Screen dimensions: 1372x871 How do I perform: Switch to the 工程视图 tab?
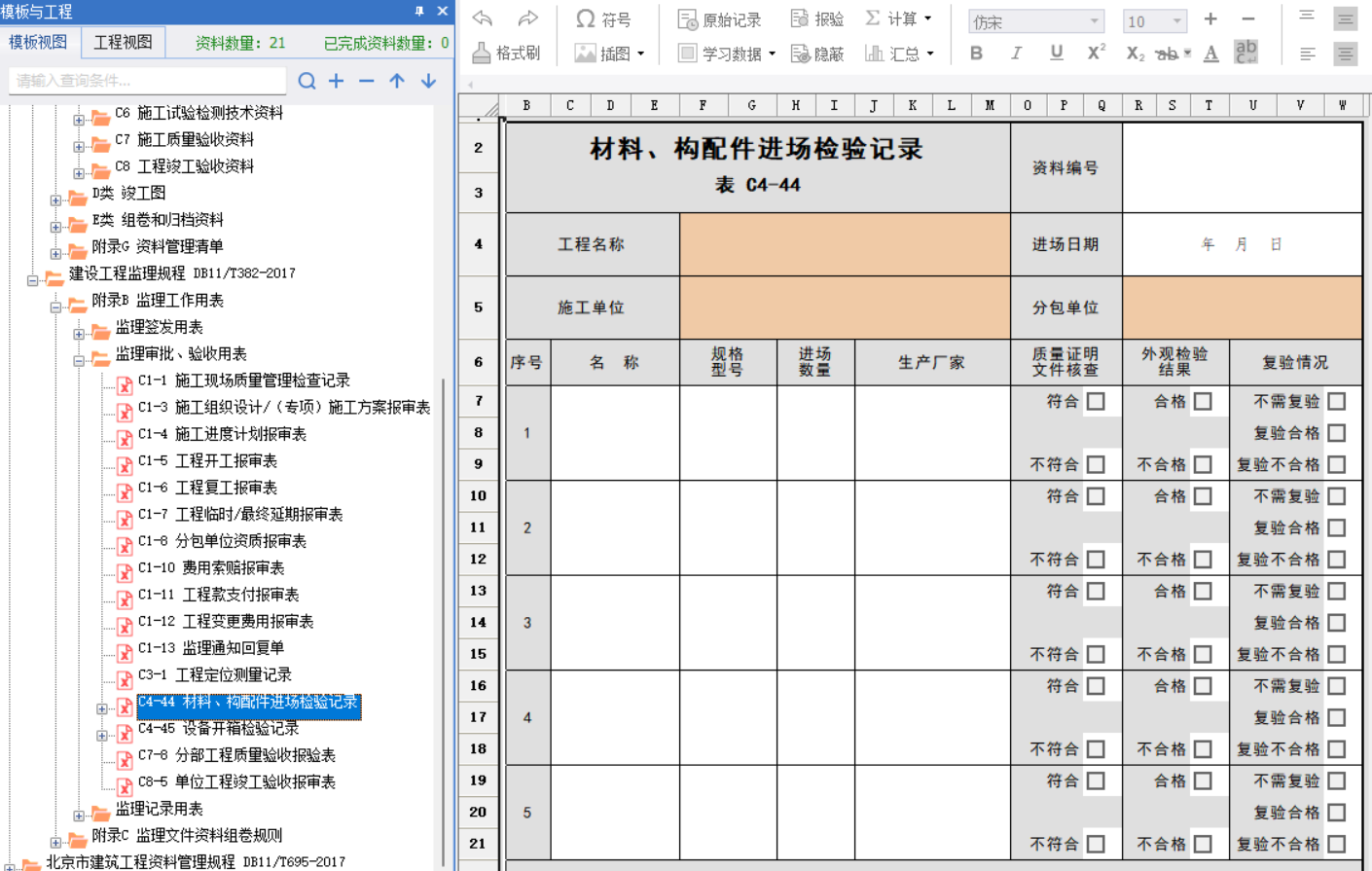pos(123,43)
